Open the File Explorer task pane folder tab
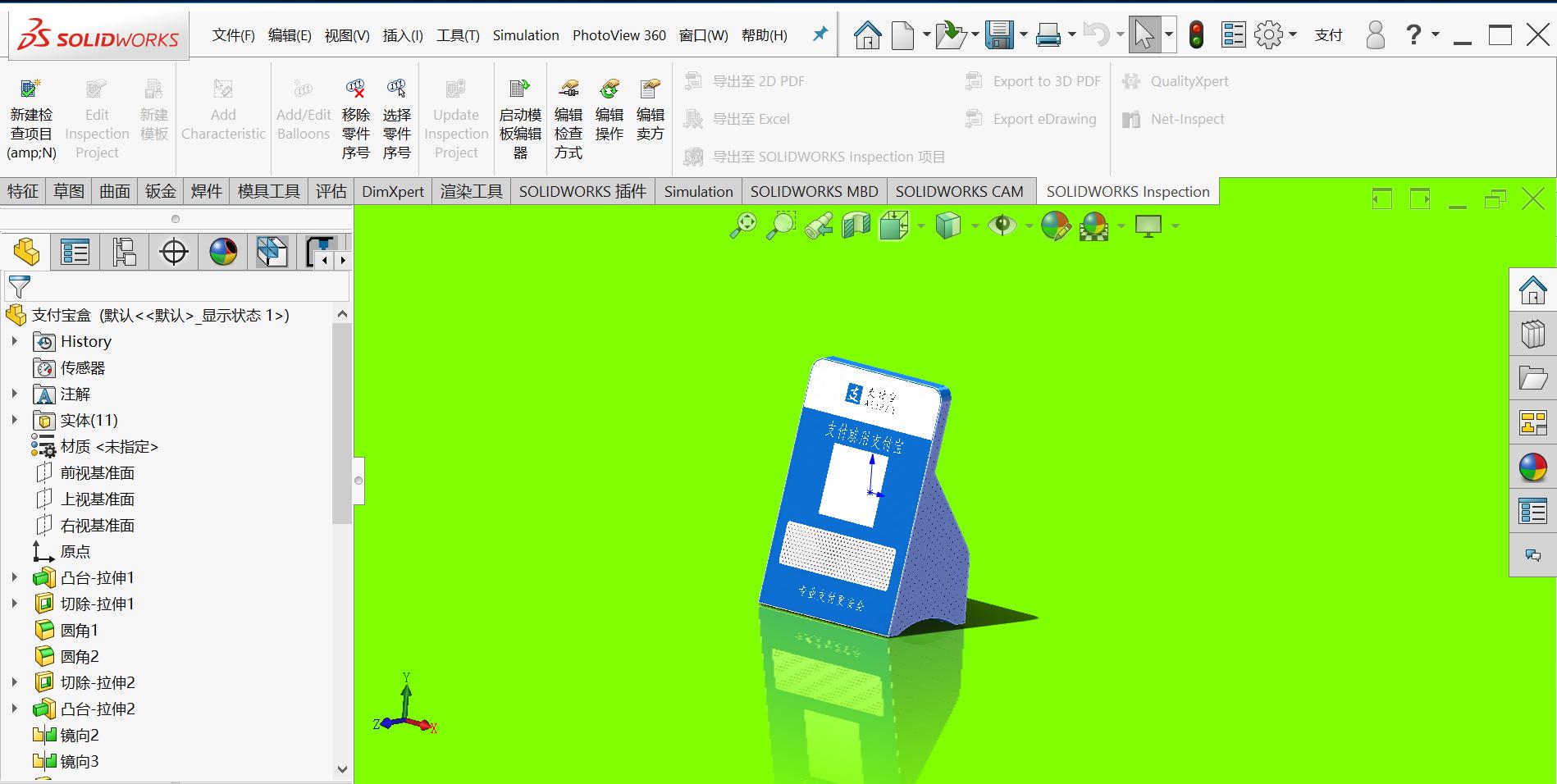 (1532, 379)
